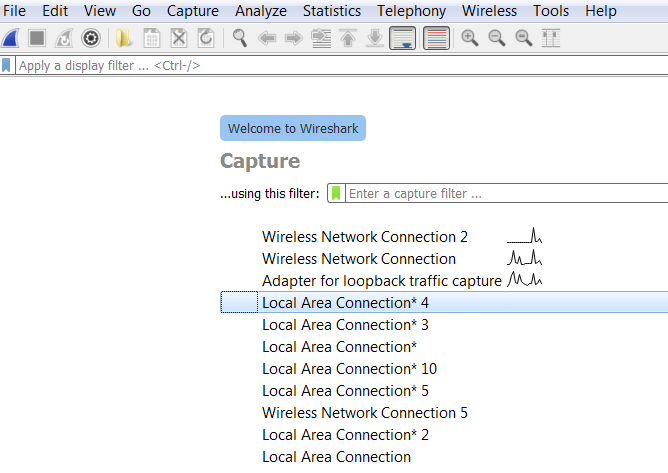The width and height of the screenshot is (668, 473).
Task: Click the green capture filter bookmark
Action: click(336, 193)
